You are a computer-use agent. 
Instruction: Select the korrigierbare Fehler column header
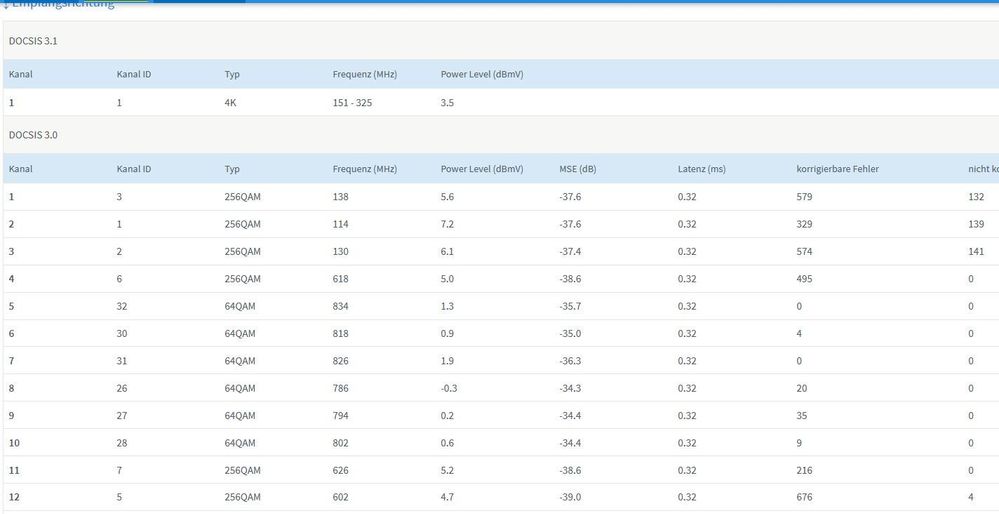pyautogui.click(x=837, y=169)
